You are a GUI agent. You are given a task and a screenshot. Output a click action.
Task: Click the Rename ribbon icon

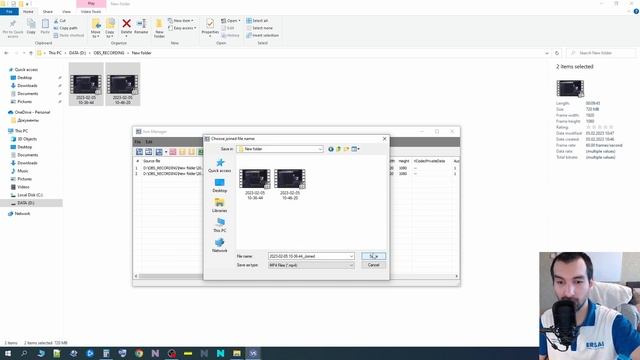point(141,27)
